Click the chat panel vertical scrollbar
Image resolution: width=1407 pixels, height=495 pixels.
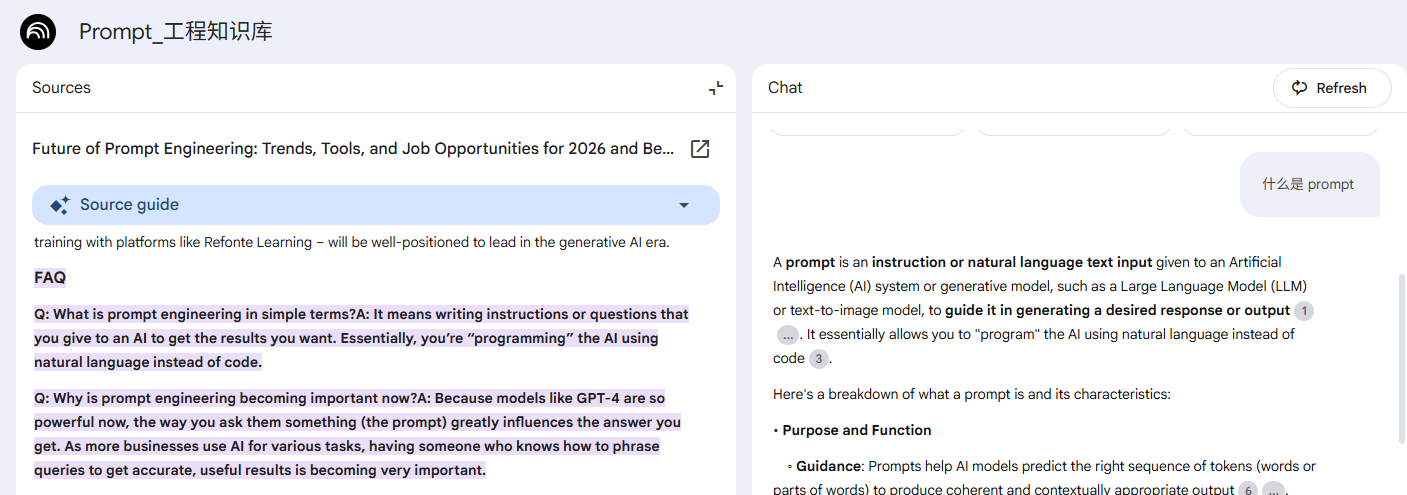pyautogui.click(x=1400, y=360)
